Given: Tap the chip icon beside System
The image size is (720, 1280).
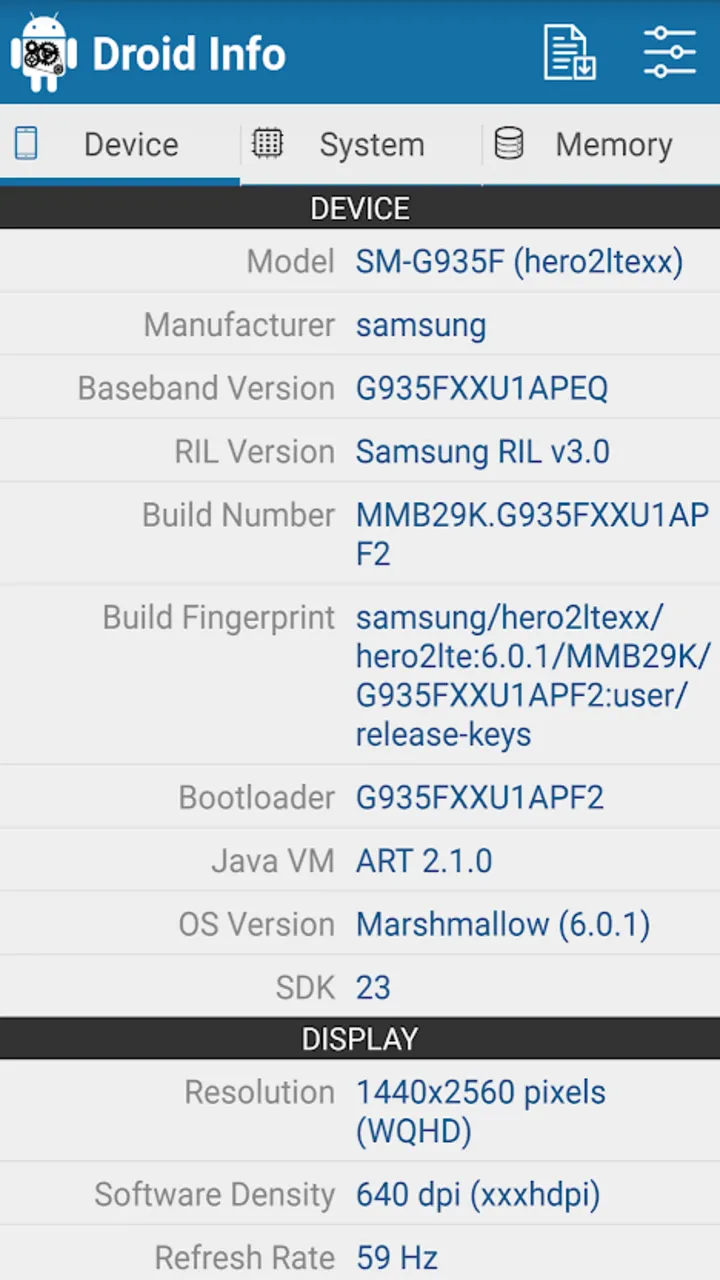Looking at the screenshot, I should pos(266,143).
